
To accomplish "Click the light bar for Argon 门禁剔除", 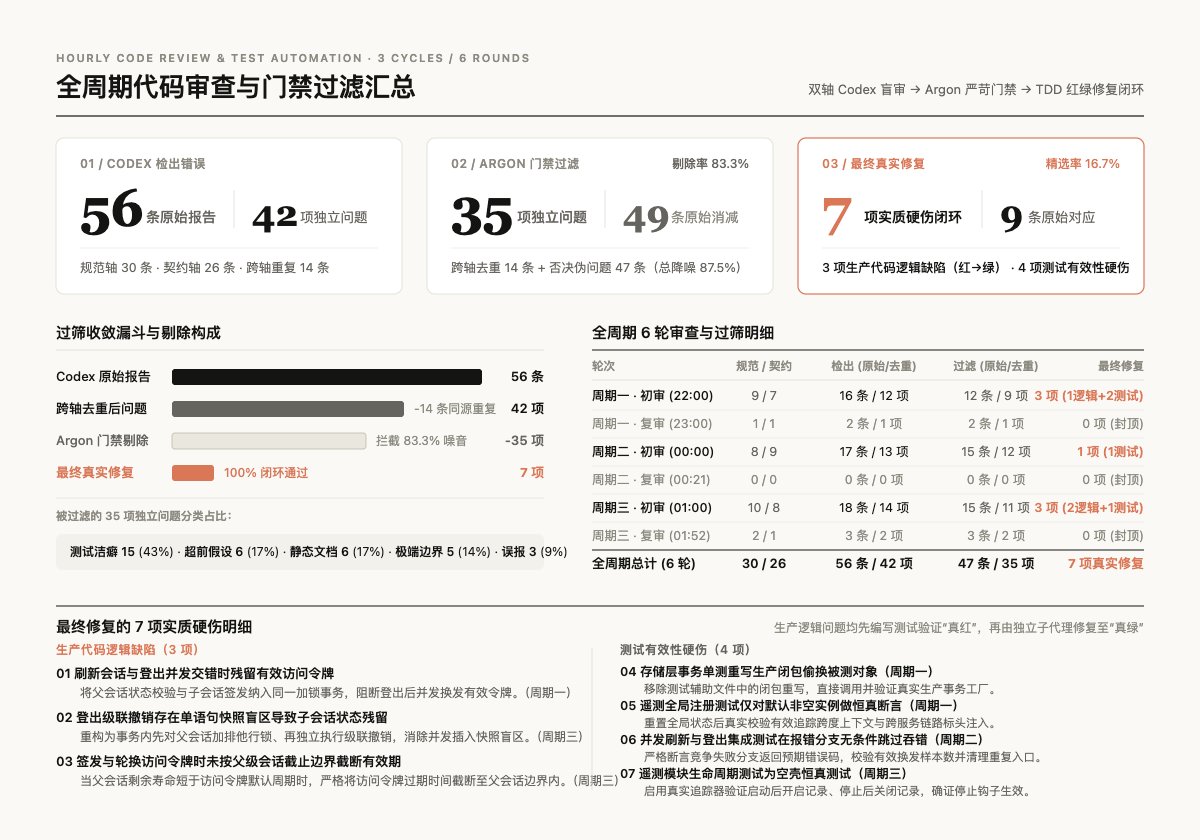I will click(x=269, y=441).
